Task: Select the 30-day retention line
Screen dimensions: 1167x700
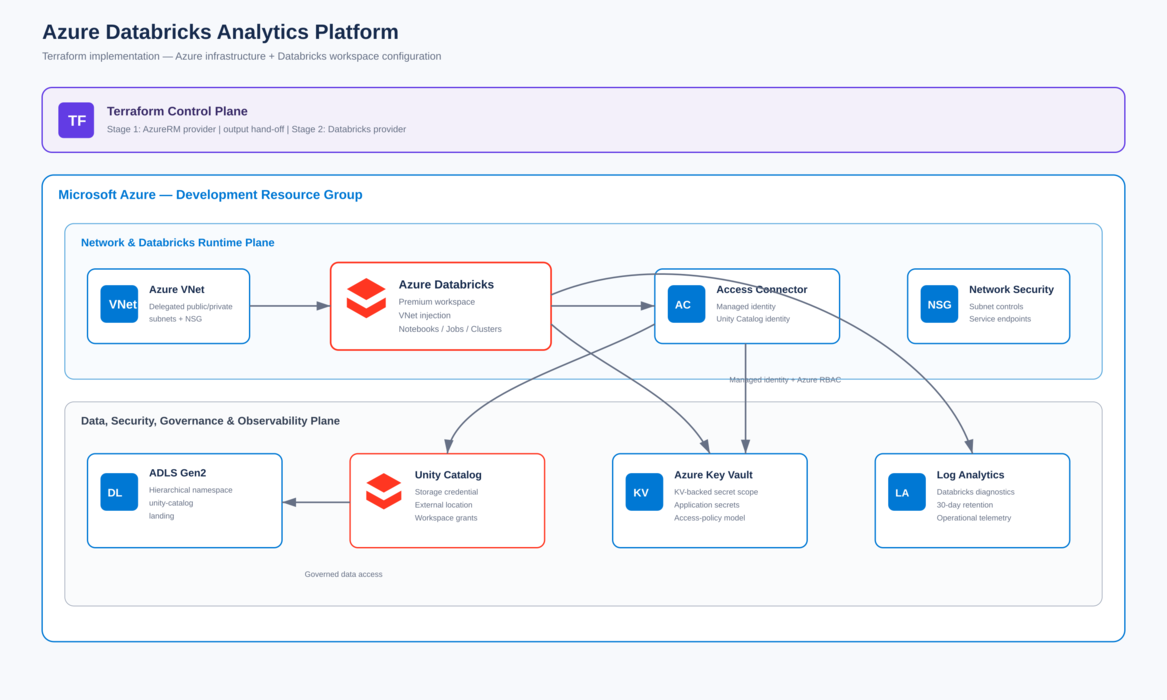Action: coord(965,505)
